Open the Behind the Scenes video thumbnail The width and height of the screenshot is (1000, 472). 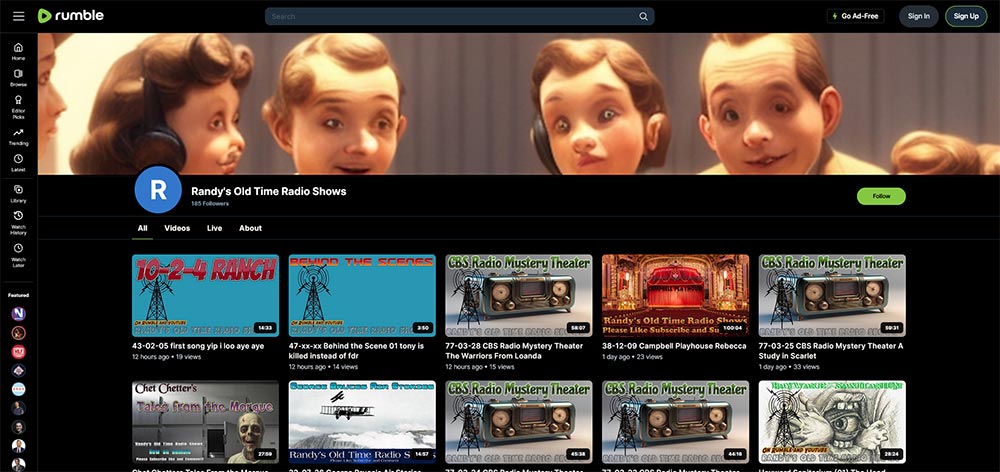pos(362,295)
